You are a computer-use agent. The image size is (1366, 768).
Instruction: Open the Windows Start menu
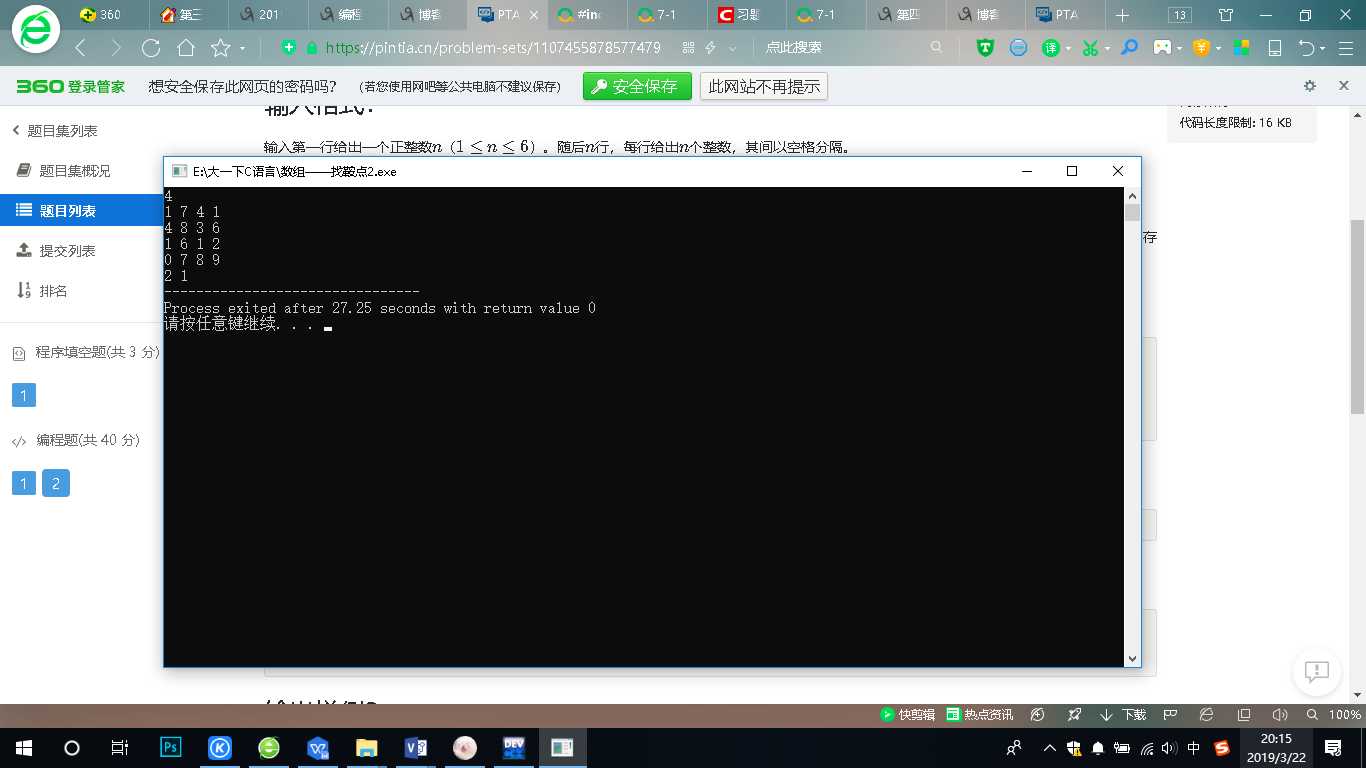[x=24, y=748]
